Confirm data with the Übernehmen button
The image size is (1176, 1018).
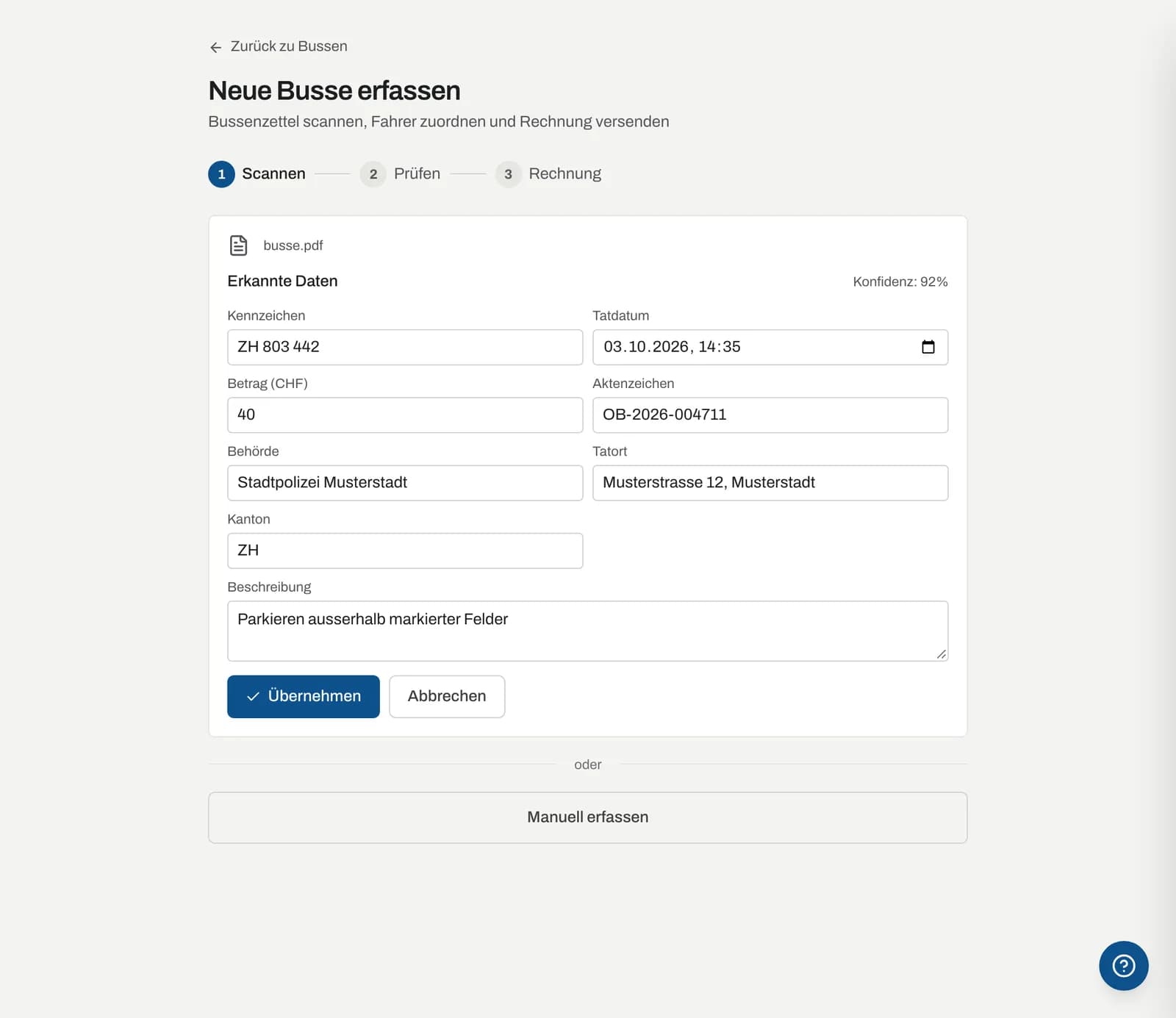click(304, 696)
